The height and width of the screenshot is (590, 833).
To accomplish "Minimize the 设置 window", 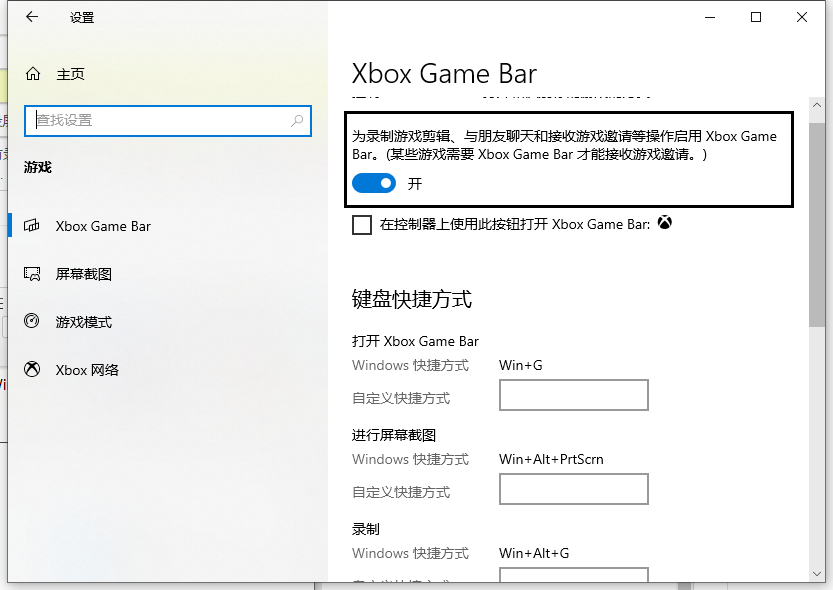I will [710, 17].
